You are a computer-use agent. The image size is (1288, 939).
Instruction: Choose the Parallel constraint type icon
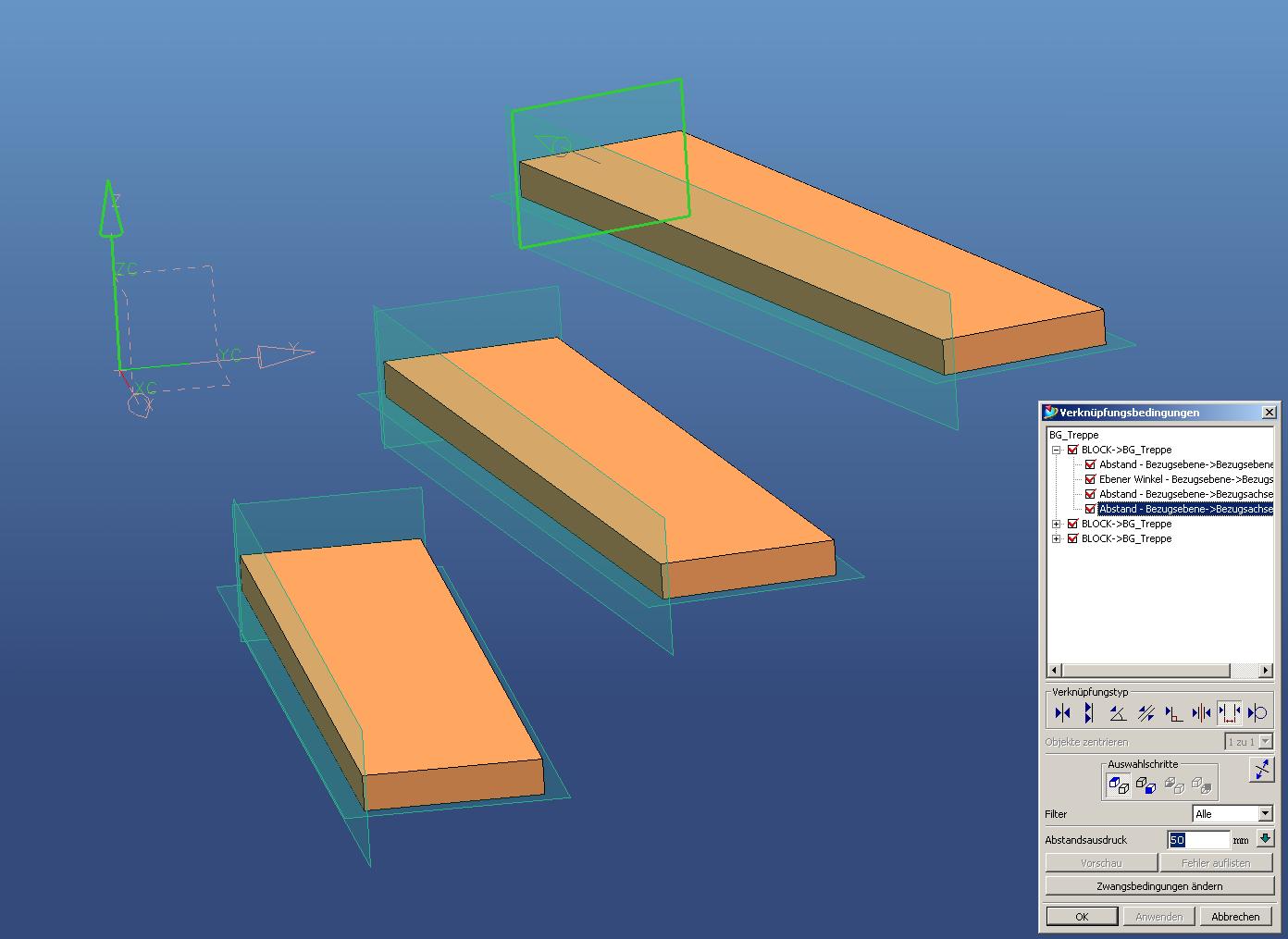tap(1146, 712)
